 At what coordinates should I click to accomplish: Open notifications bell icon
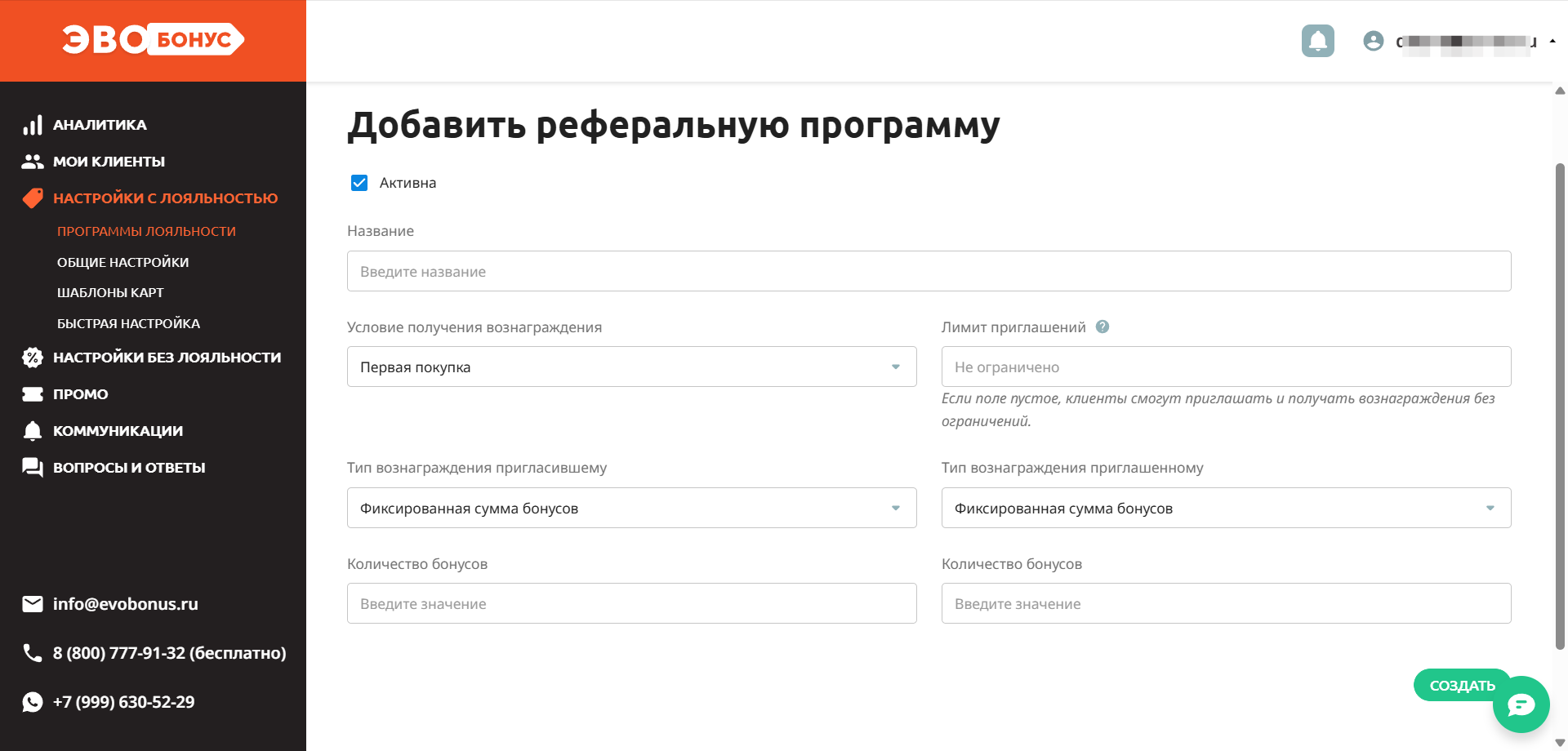coord(1317,41)
